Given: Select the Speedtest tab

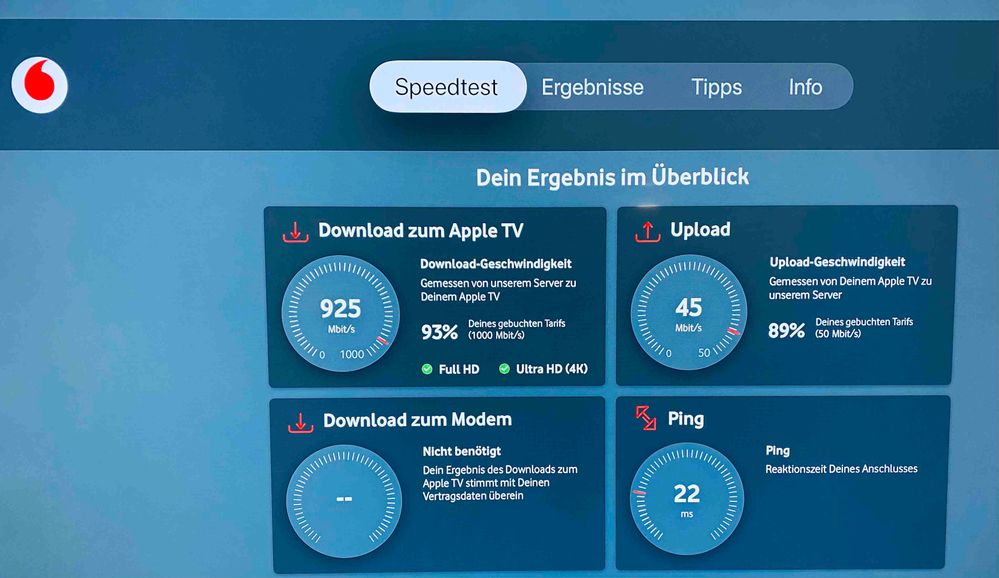Looking at the screenshot, I should (x=447, y=87).
